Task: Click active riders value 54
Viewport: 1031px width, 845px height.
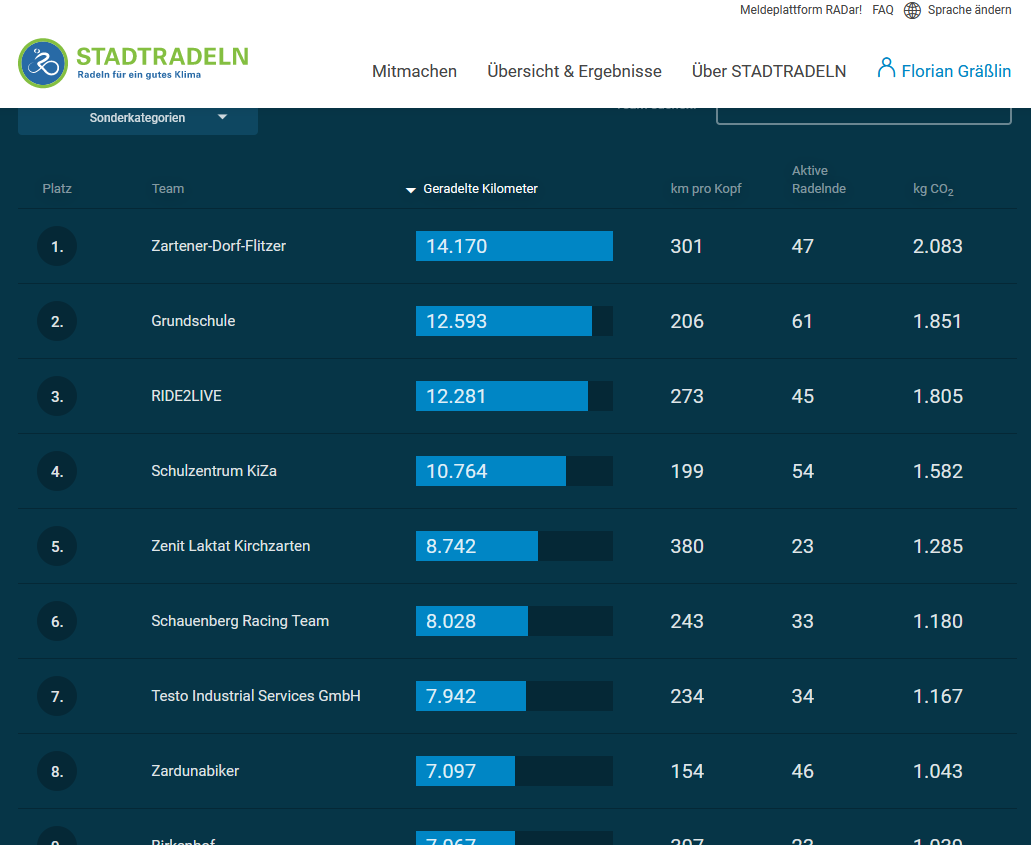Action: (x=803, y=471)
